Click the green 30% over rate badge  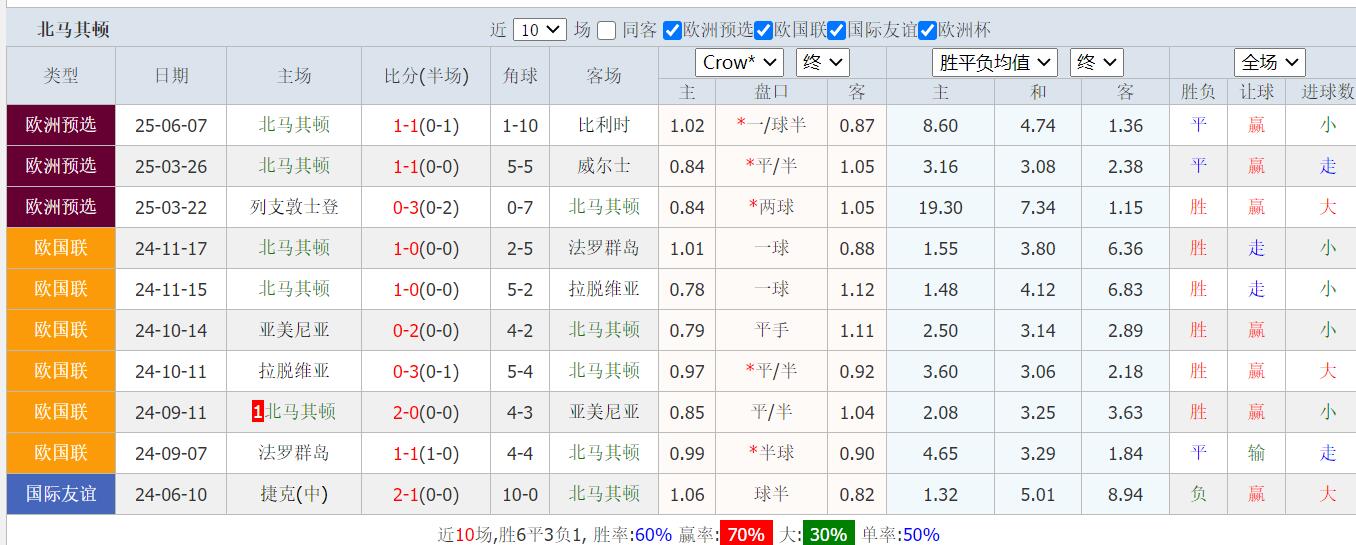coord(829,534)
